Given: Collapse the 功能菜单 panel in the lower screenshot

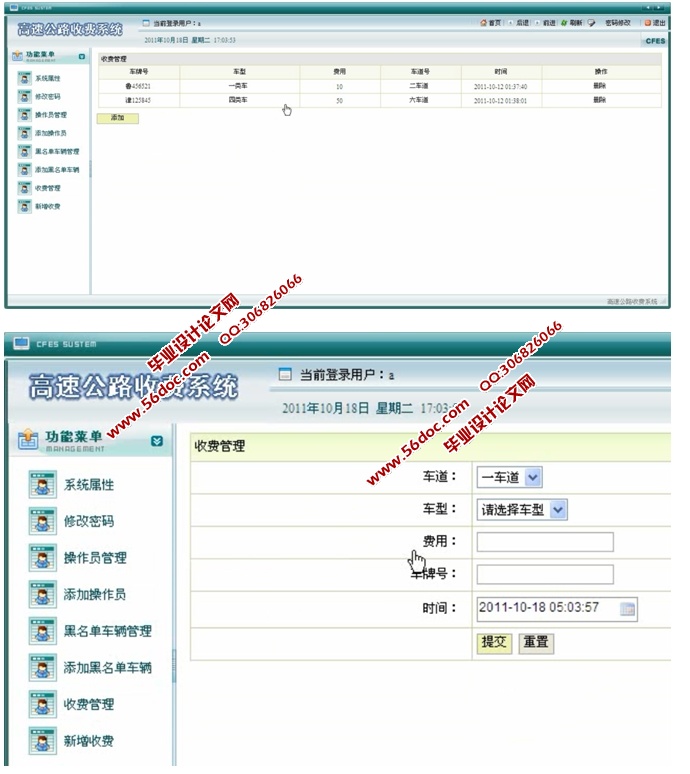Looking at the screenshot, I should click(x=156, y=440).
